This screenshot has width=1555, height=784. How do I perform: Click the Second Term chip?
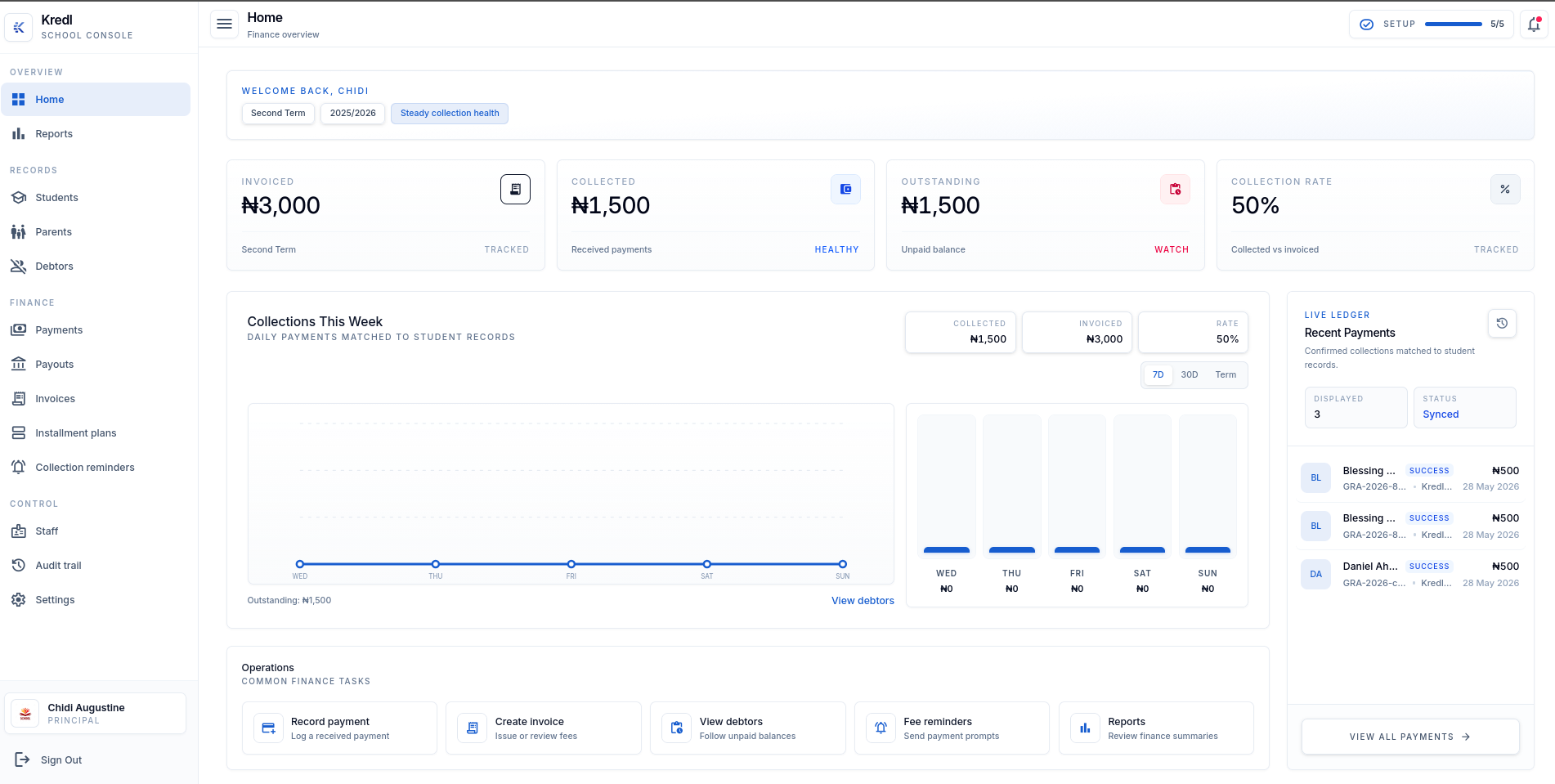tap(278, 114)
